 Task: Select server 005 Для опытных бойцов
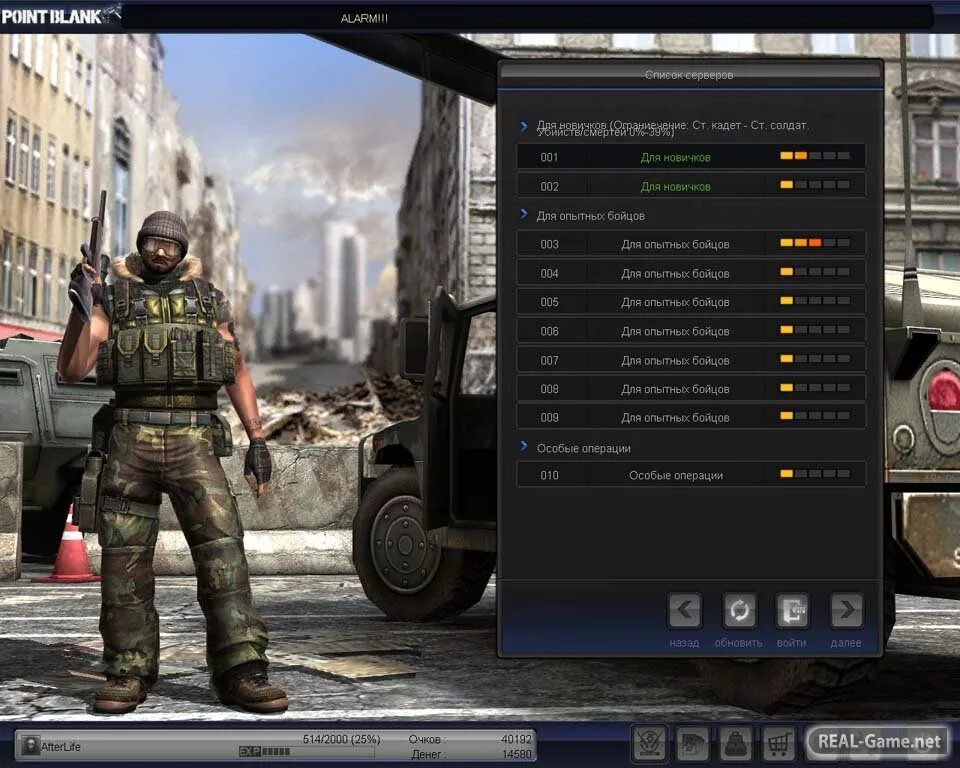[691, 301]
